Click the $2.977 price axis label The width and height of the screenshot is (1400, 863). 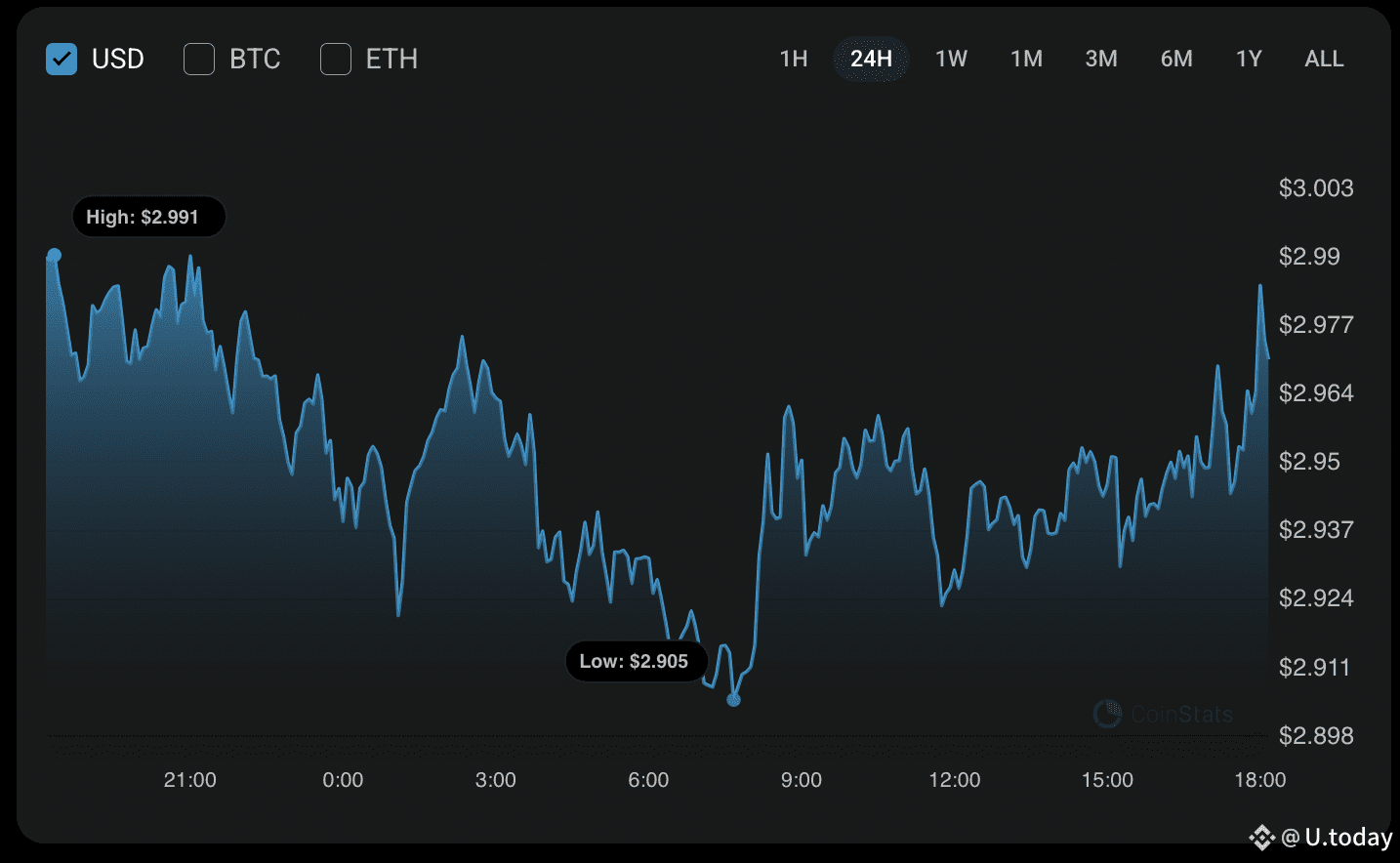coord(1316,325)
